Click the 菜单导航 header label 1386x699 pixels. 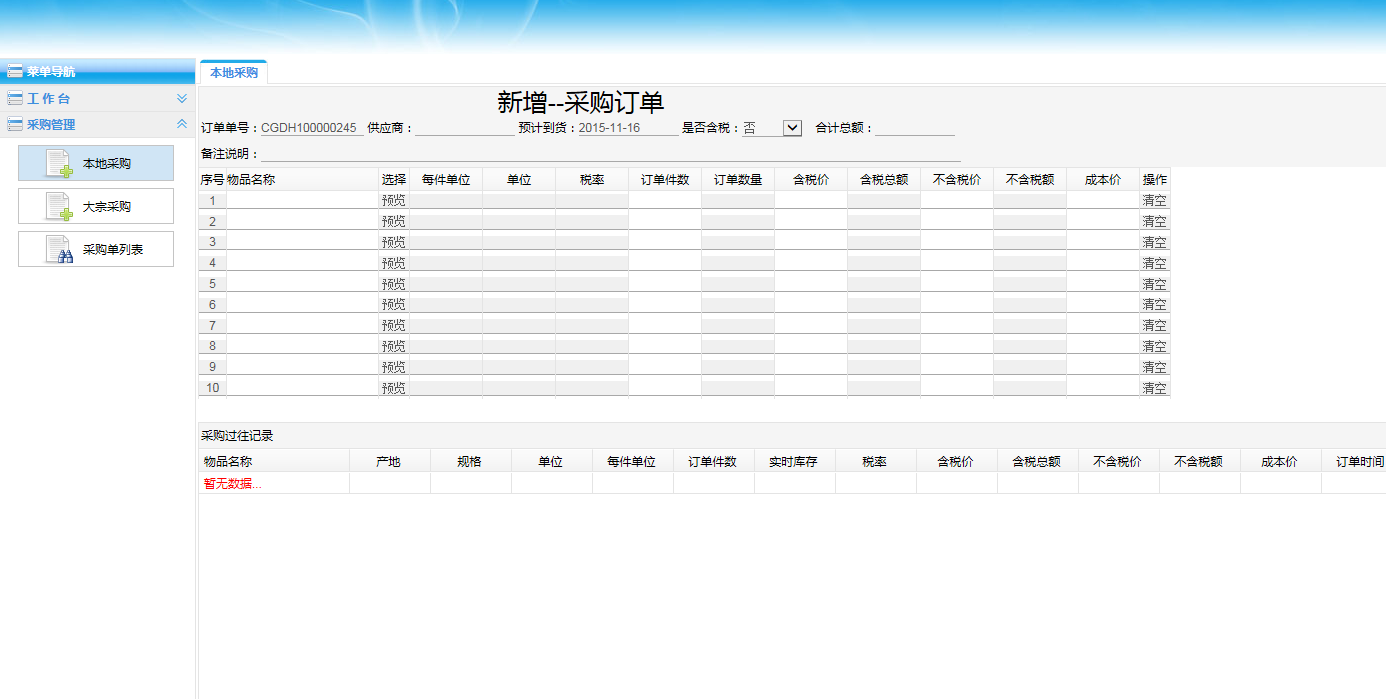[x=51, y=72]
